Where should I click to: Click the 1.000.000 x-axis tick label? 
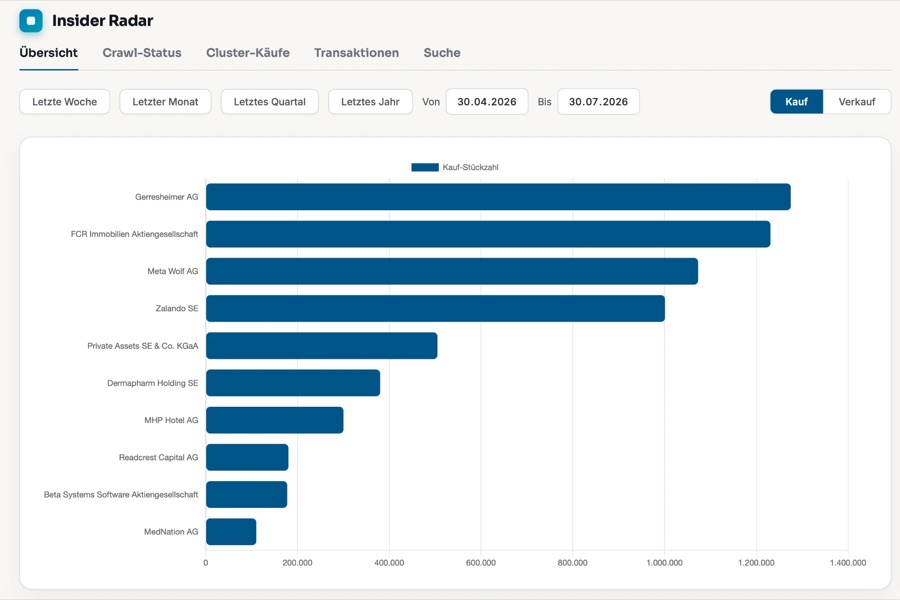coord(665,563)
